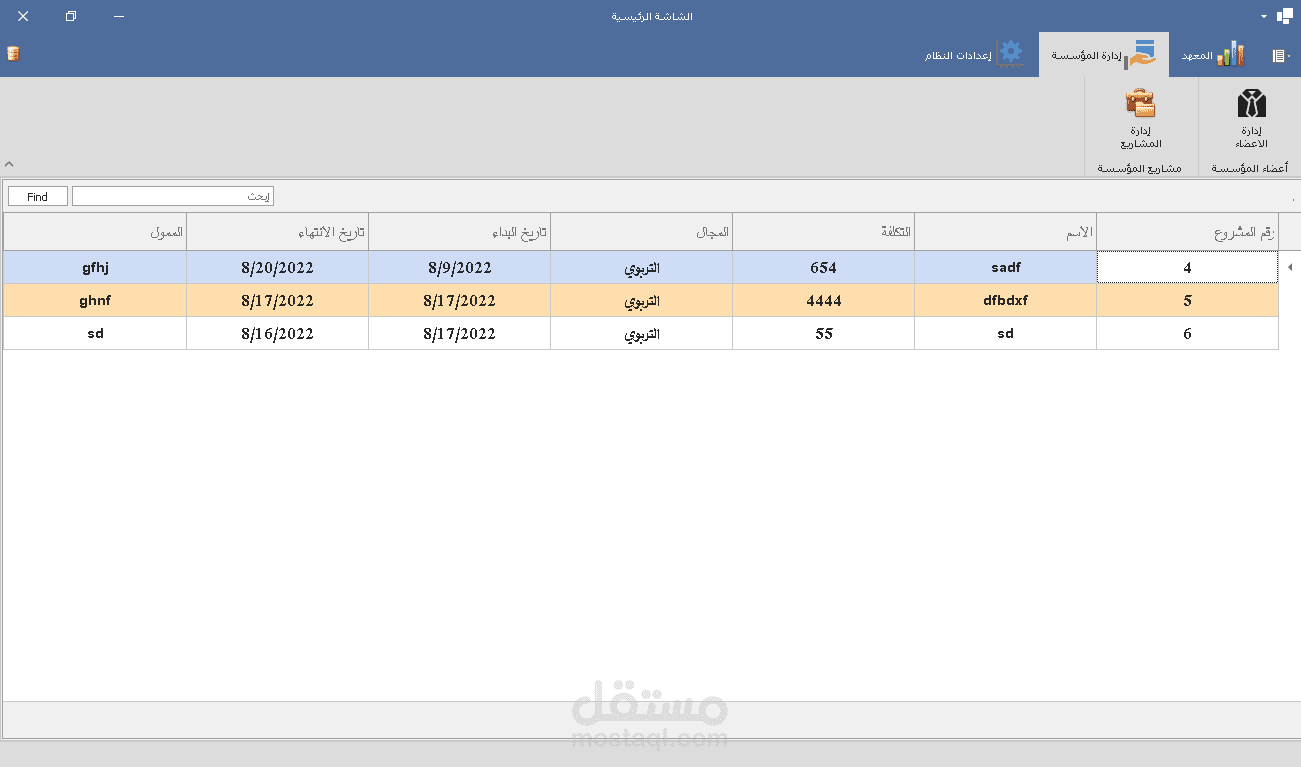The image size is (1301, 767).
Task: Click end date 8/20/2022 cell
Action: (x=278, y=268)
